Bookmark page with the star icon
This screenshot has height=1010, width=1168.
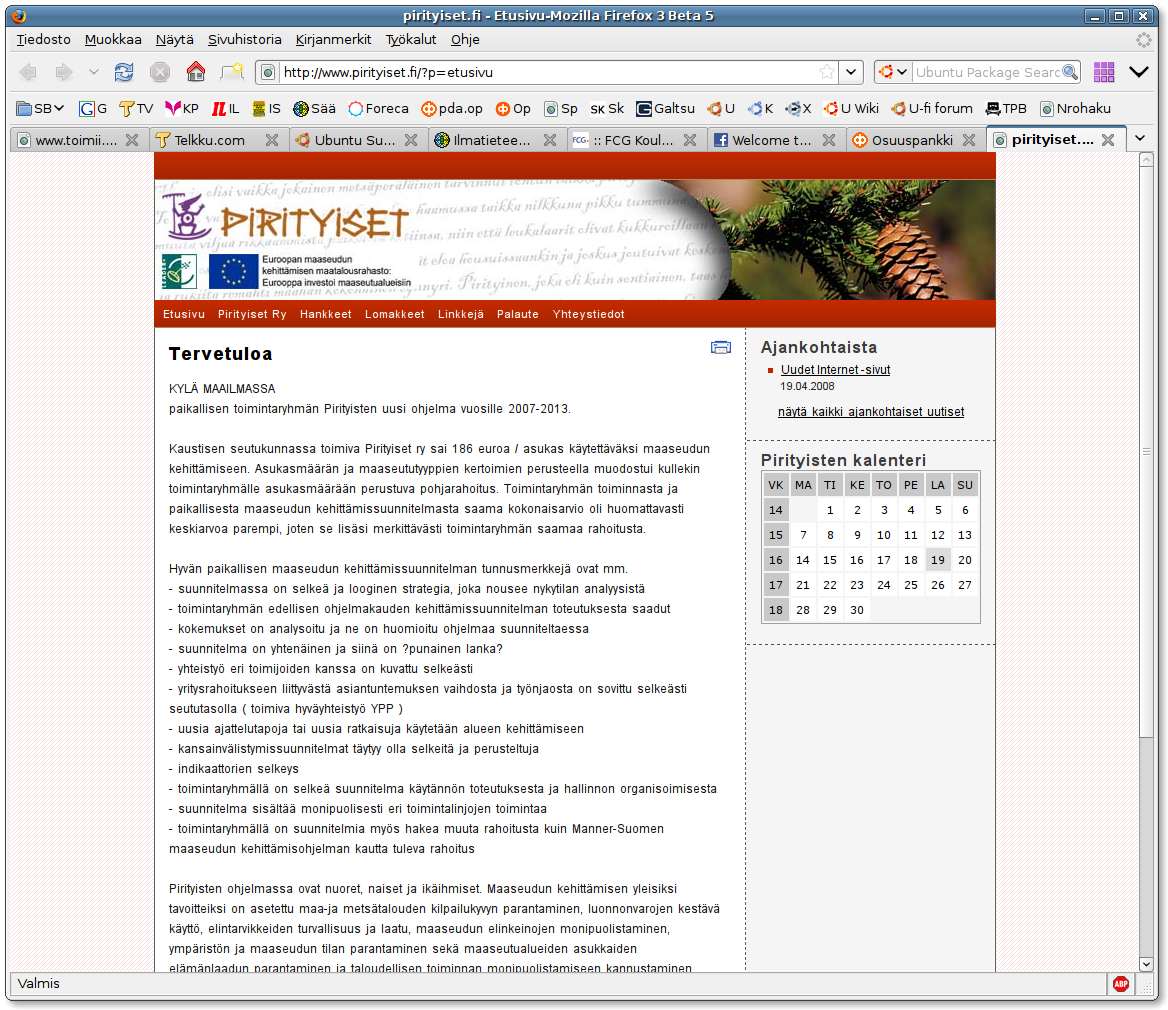tap(827, 72)
